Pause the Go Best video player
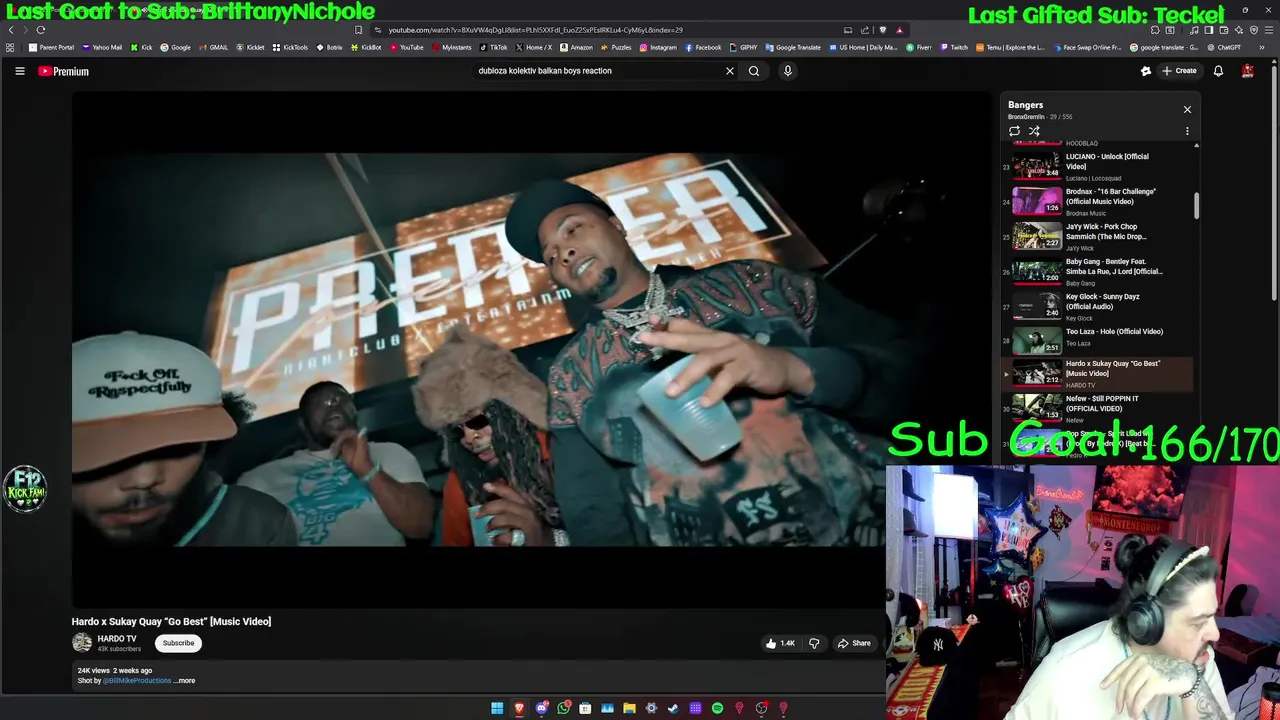This screenshot has height=720, width=1280. (478, 350)
